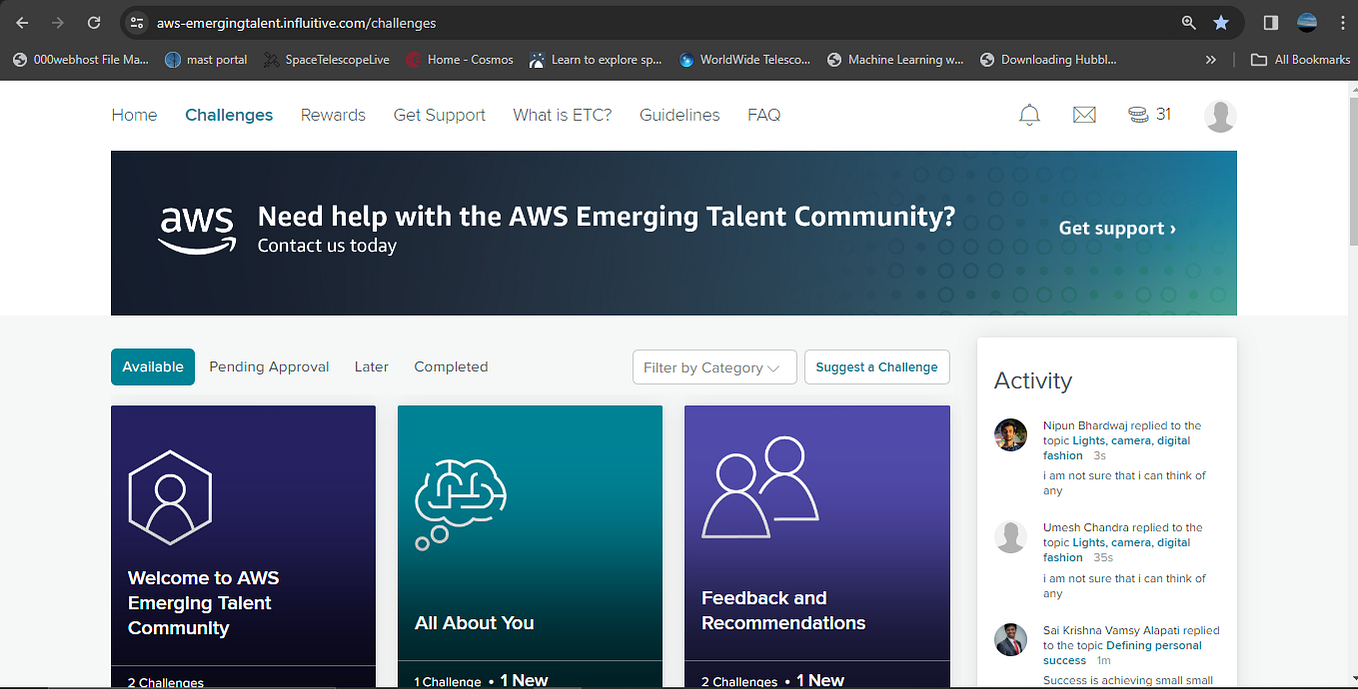Image resolution: width=1358 pixels, height=689 pixels.
Task: Click 'Need help with the AWS Emerging Talent Community?' headline
Action: 606,217
